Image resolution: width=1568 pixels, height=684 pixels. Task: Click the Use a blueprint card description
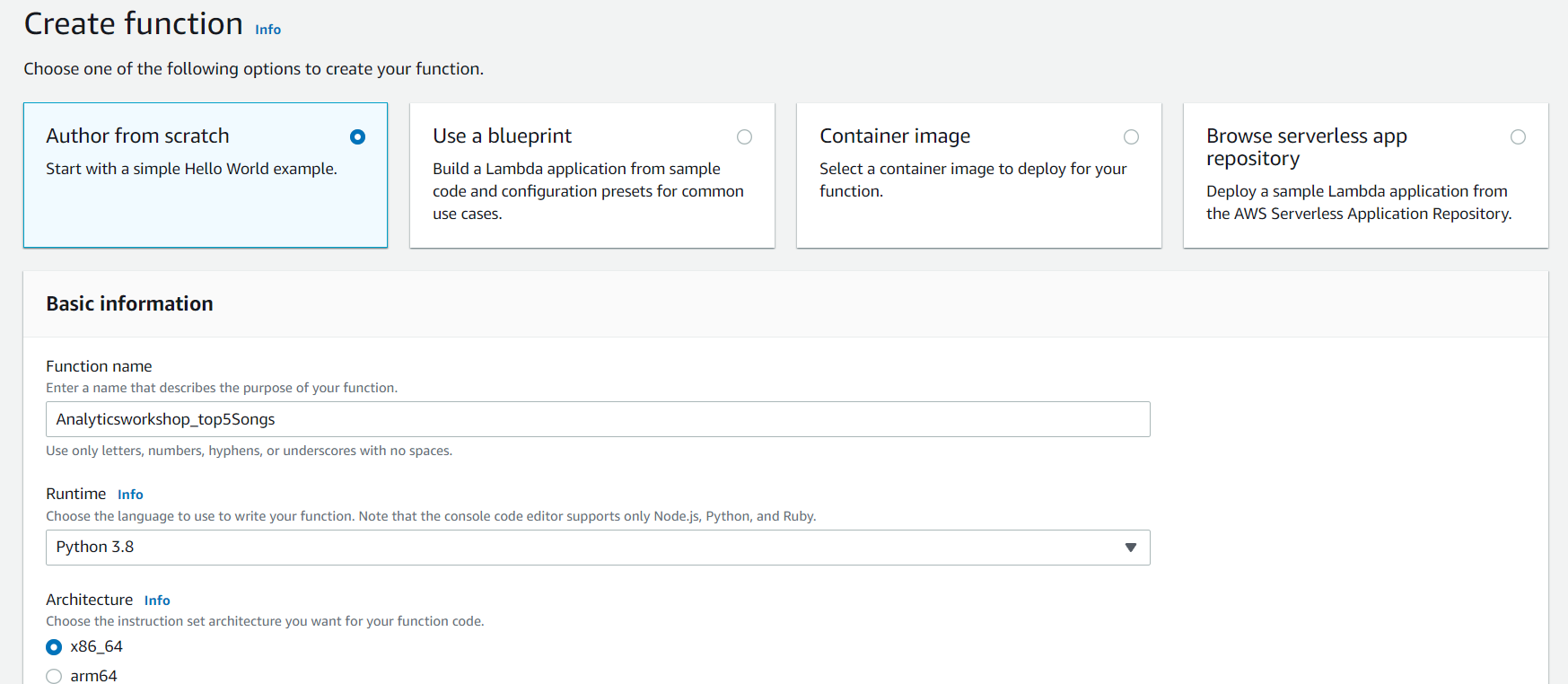[588, 191]
